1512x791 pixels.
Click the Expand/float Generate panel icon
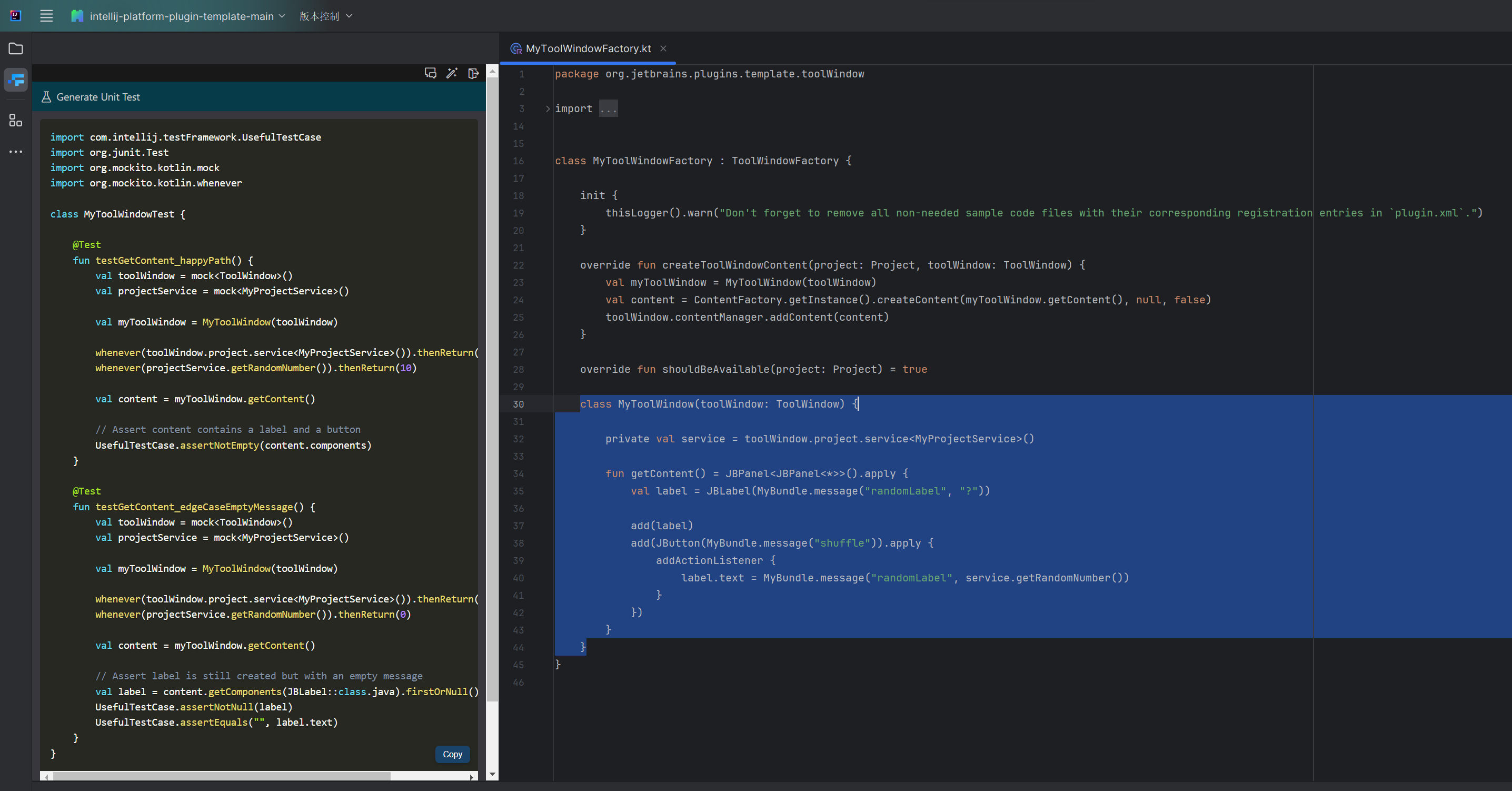473,73
